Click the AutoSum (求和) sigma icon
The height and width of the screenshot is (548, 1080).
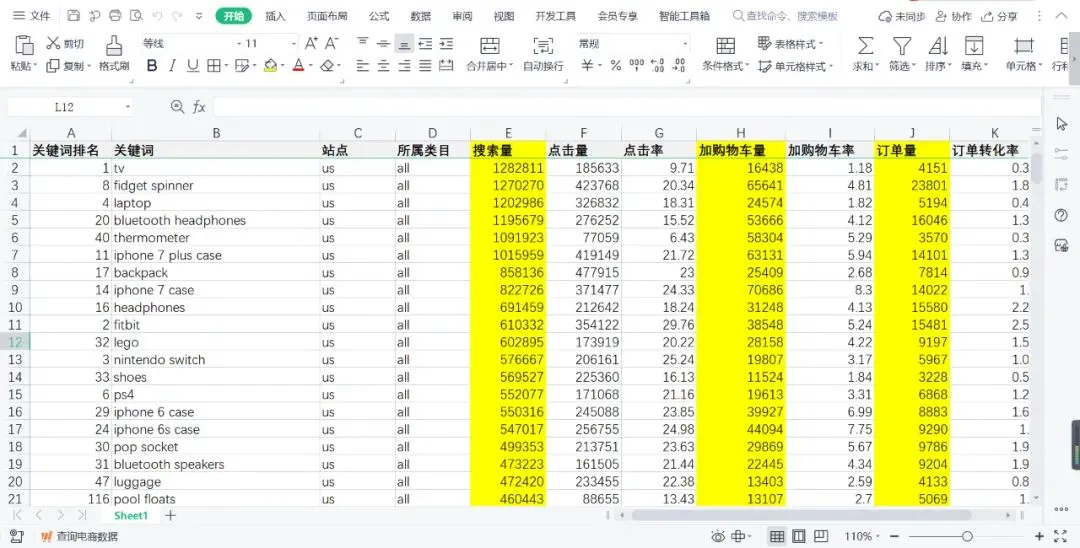point(865,46)
